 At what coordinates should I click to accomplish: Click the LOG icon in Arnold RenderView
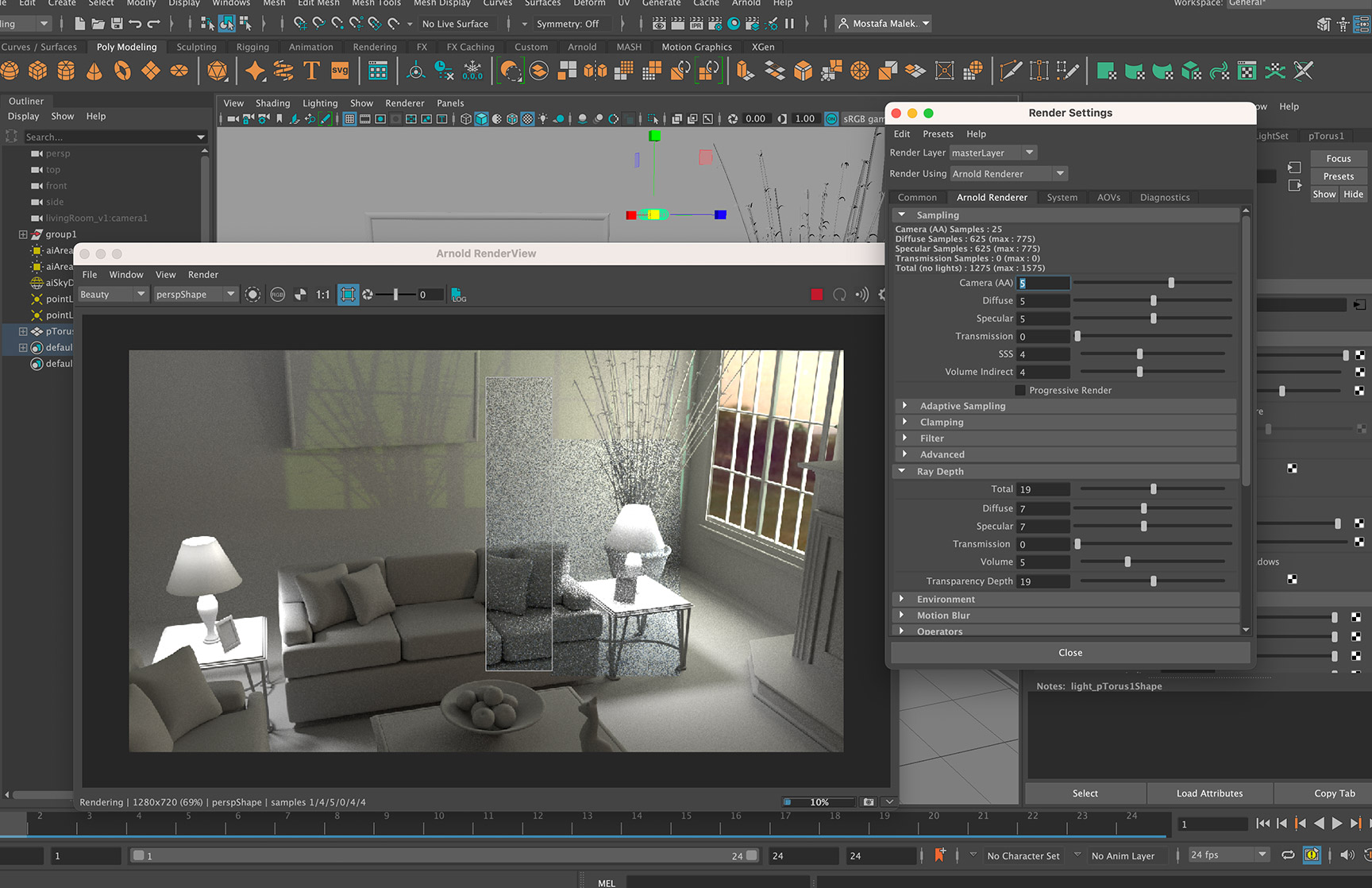(458, 295)
